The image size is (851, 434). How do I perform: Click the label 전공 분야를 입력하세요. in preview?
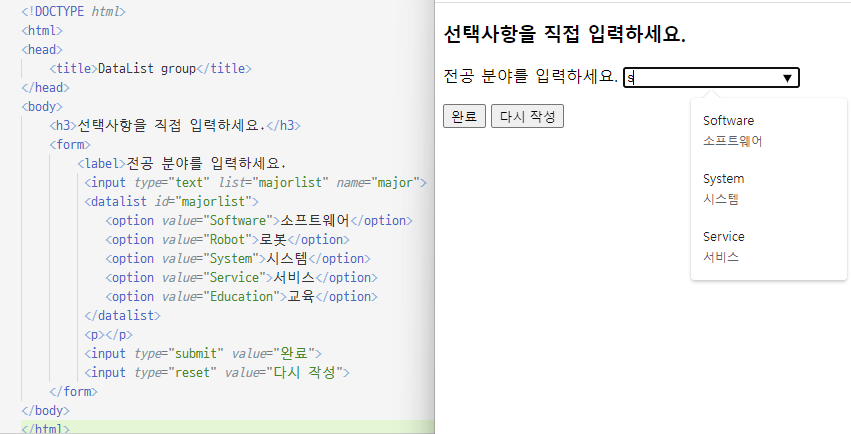coord(531,76)
